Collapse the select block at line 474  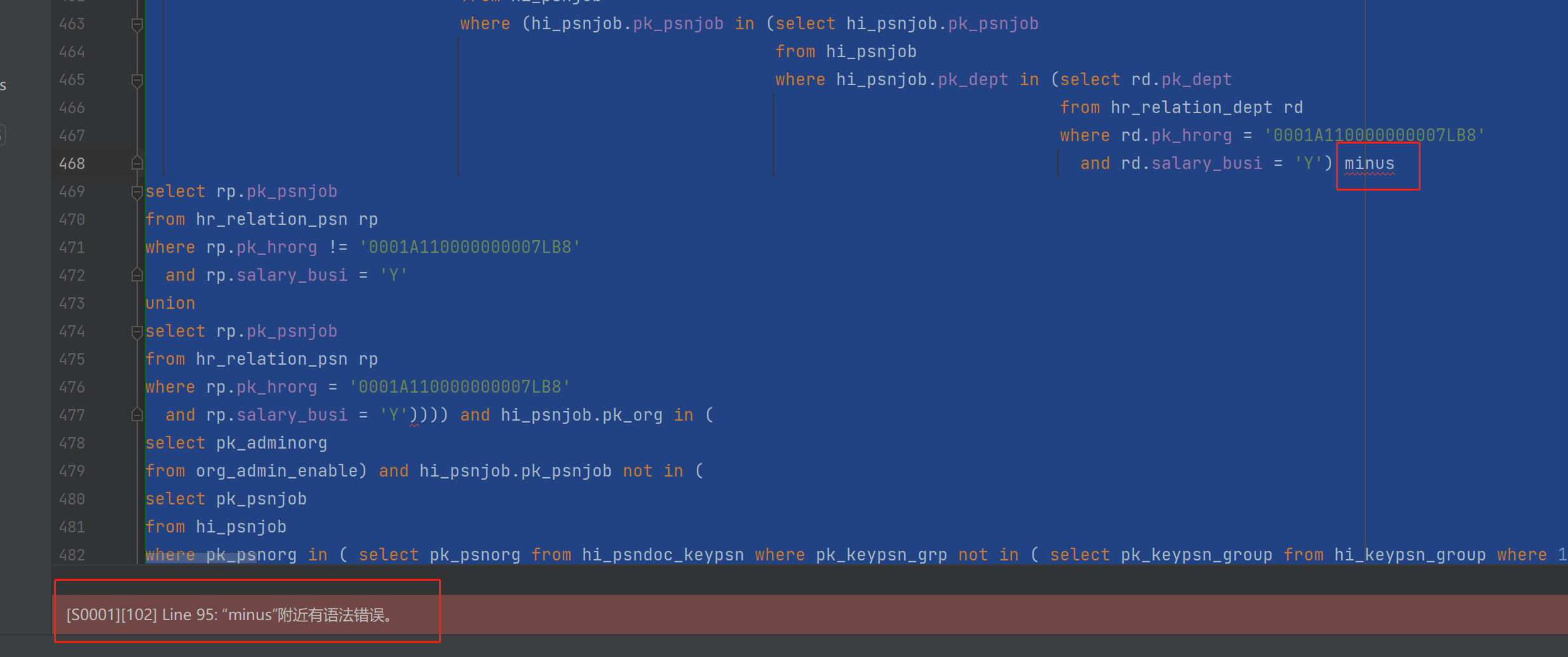pyautogui.click(x=137, y=331)
